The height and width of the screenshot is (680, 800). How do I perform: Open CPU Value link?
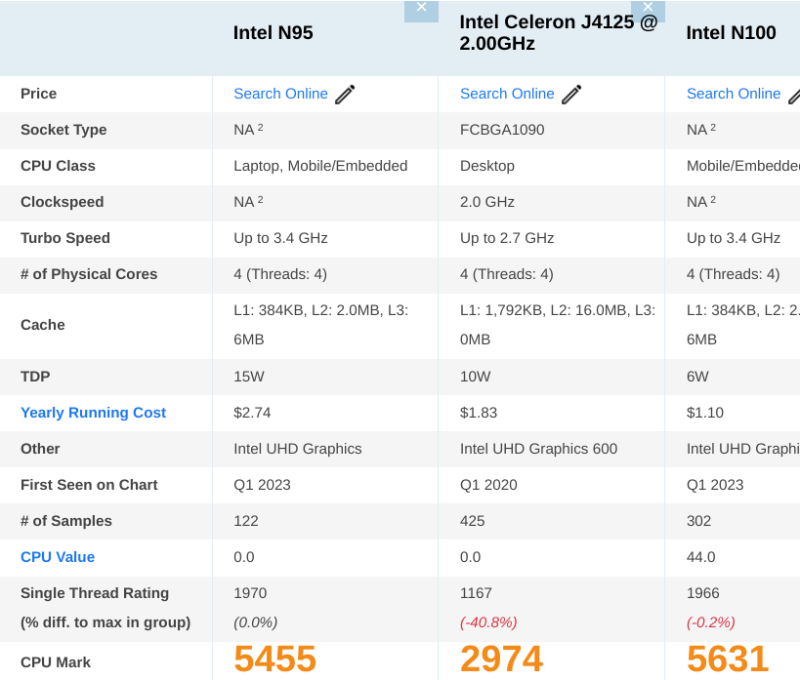click(58, 557)
